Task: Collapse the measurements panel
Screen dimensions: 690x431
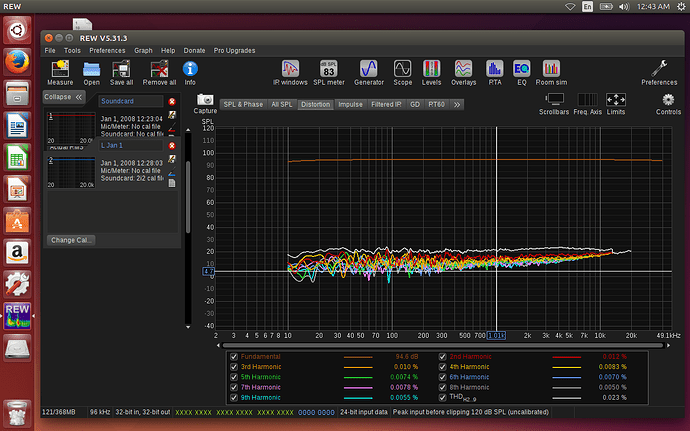Action: pyautogui.click(x=63, y=97)
